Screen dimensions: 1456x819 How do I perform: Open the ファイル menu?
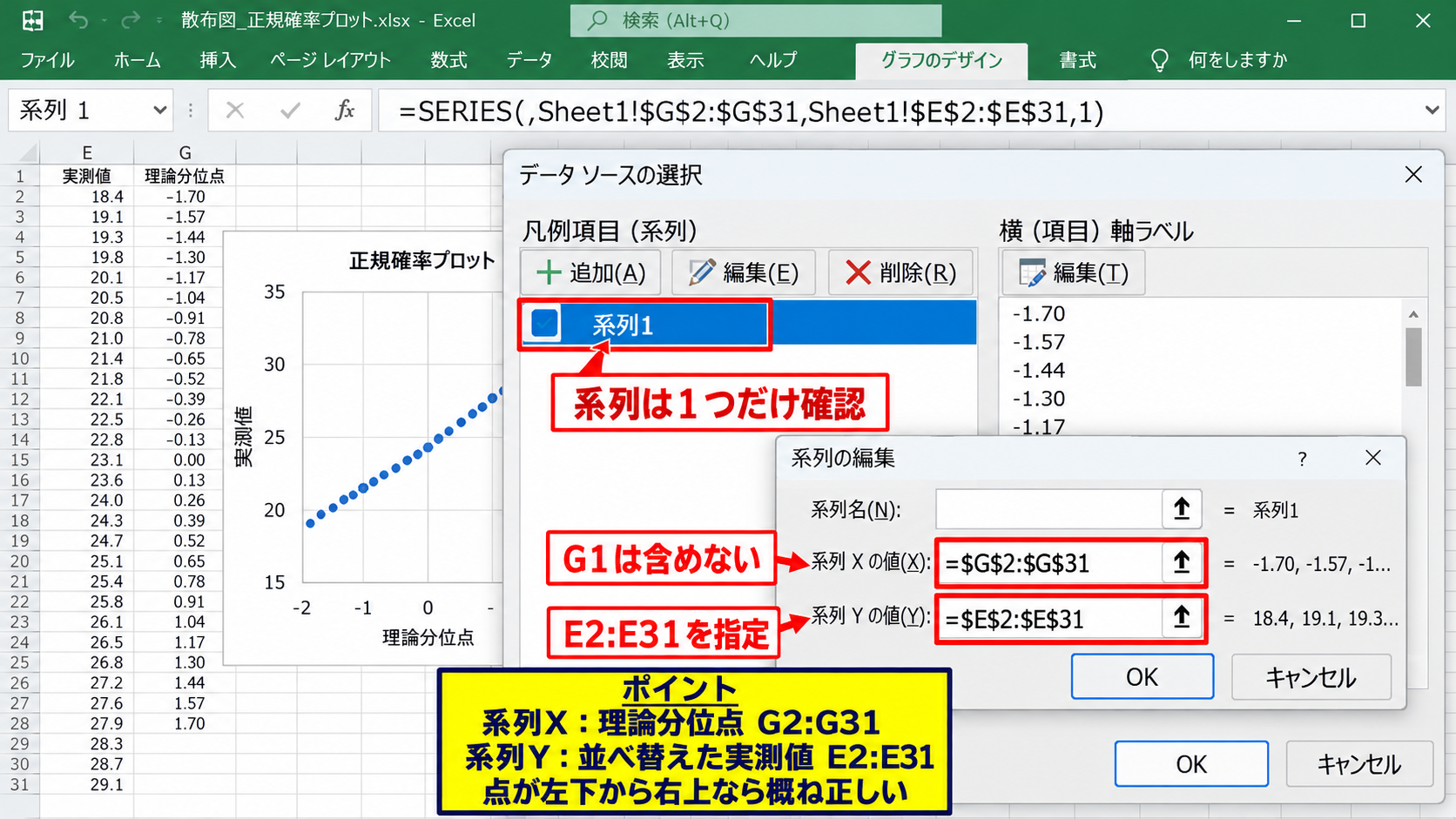click(x=47, y=60)
